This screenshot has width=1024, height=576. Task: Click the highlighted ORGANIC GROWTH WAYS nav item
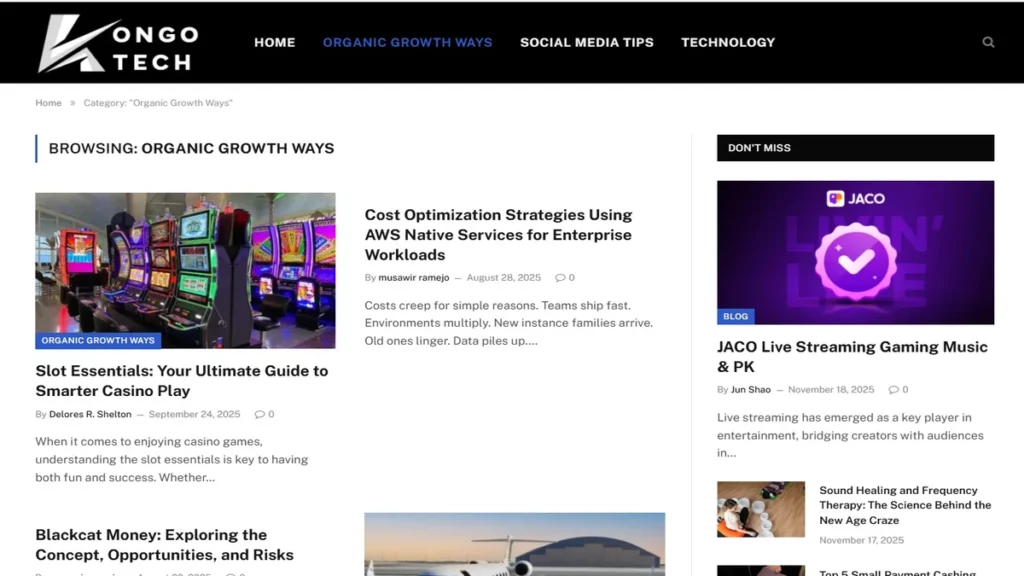[x=407, y=42]
